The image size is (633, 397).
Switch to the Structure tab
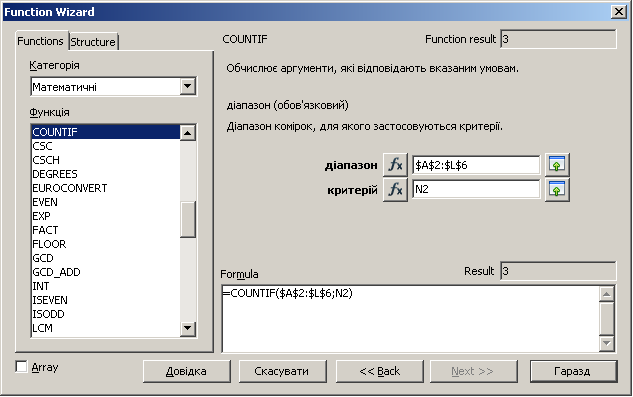tap(93, 42)
